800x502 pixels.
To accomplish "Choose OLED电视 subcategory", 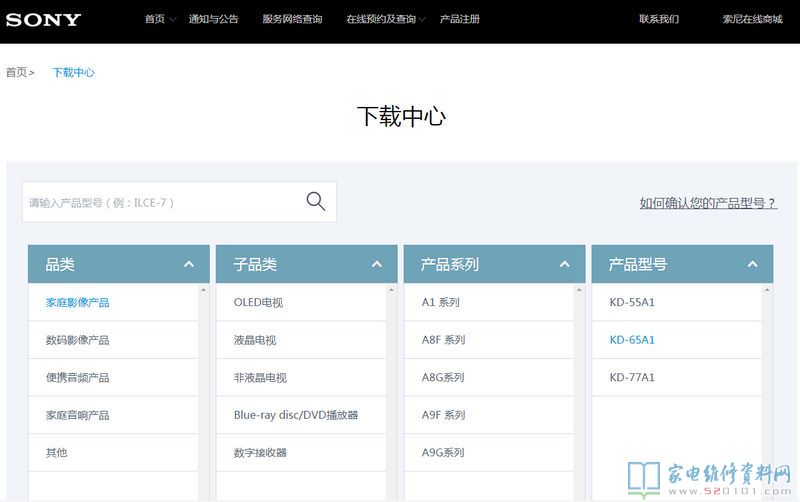I will click(x=258, y=302).
